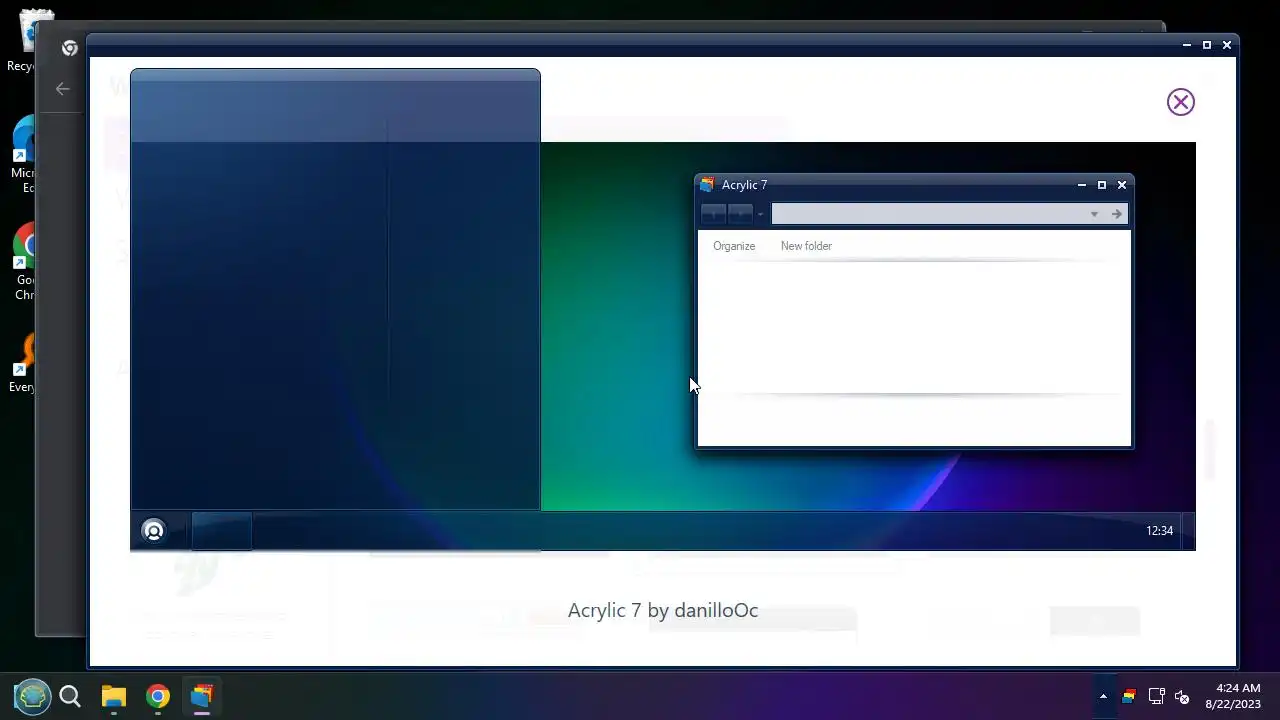The image size is (1280, 720).
Task: Open taskbar search magnifier
Action: point(70,696)
